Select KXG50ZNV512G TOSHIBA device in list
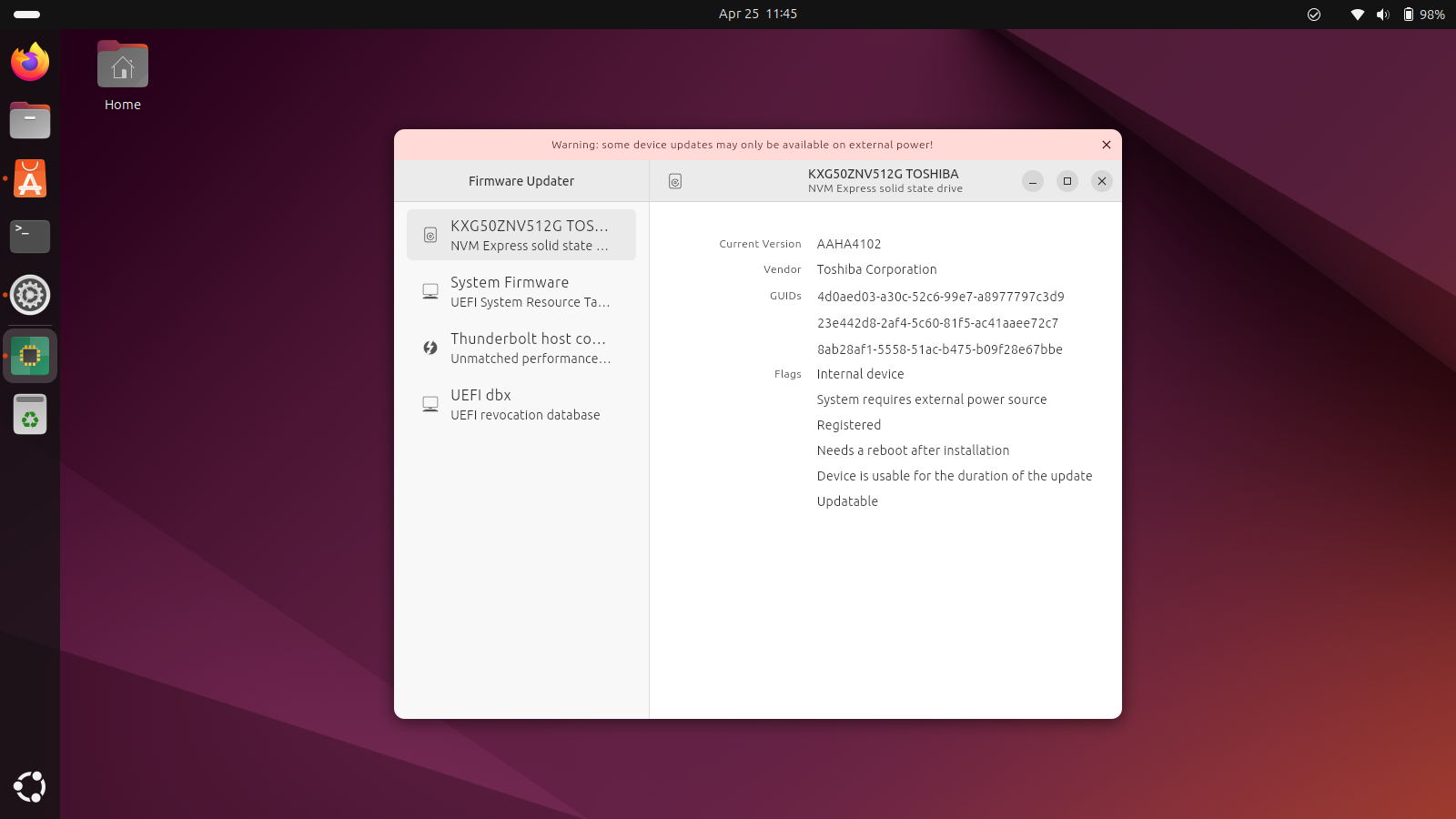This screenshot has height=819, width=1456. pos(521,235)
